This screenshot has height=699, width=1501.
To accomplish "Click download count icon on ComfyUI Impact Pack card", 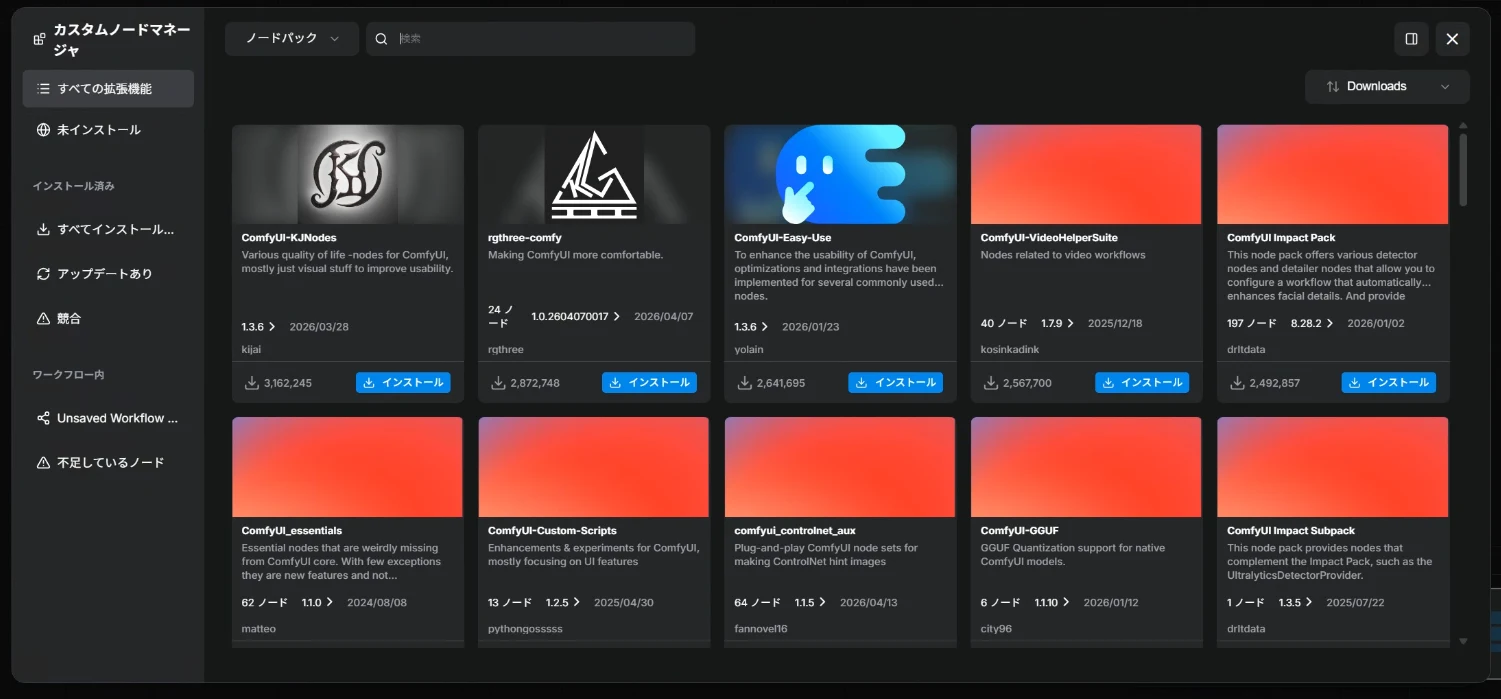I will click(x=1237, y=383).
